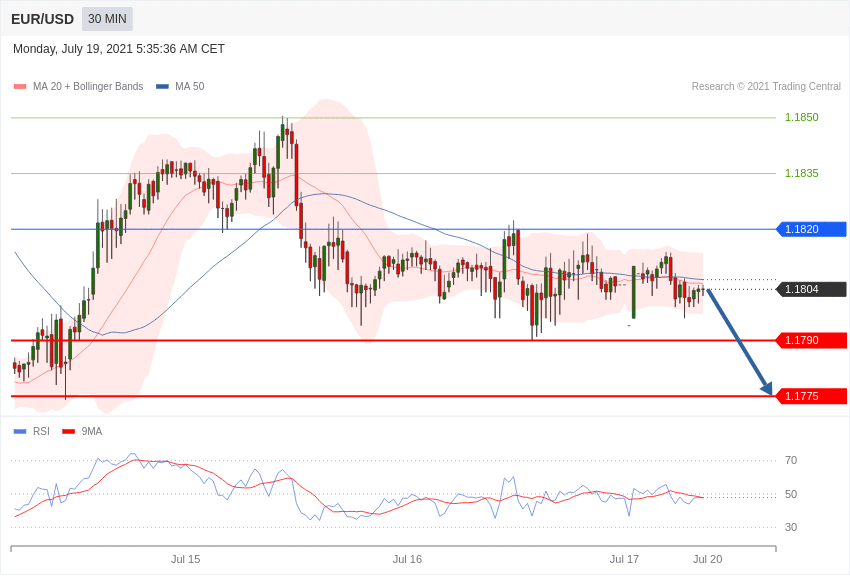
Task: Click the MA 50 legend label
Action: click(x=190, y=86)
